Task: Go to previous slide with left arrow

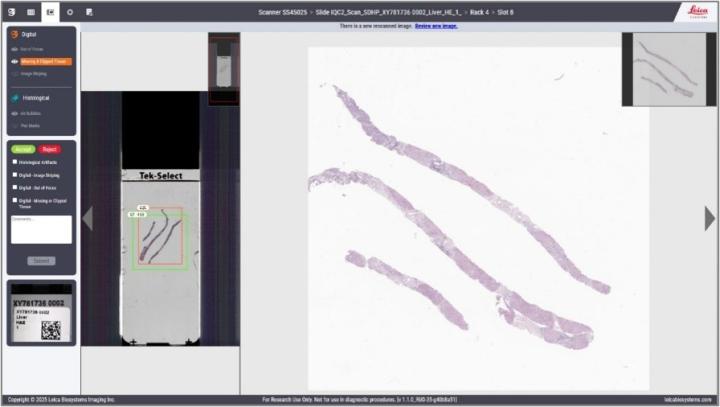Action: click(x=87, y=218)
